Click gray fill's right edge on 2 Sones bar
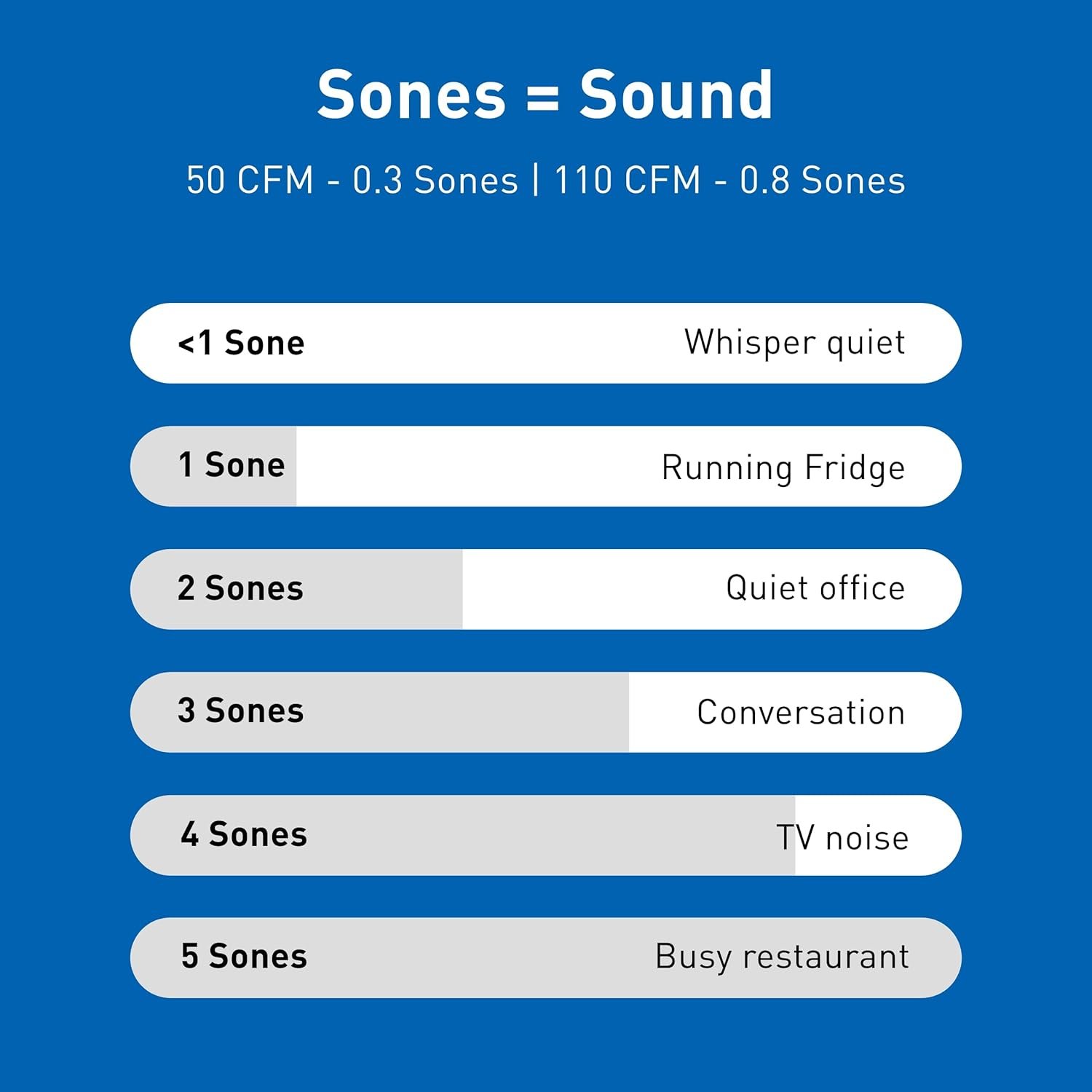Screen dimensions: 1092x1092 pyautogui.click(x=461, y=589)
